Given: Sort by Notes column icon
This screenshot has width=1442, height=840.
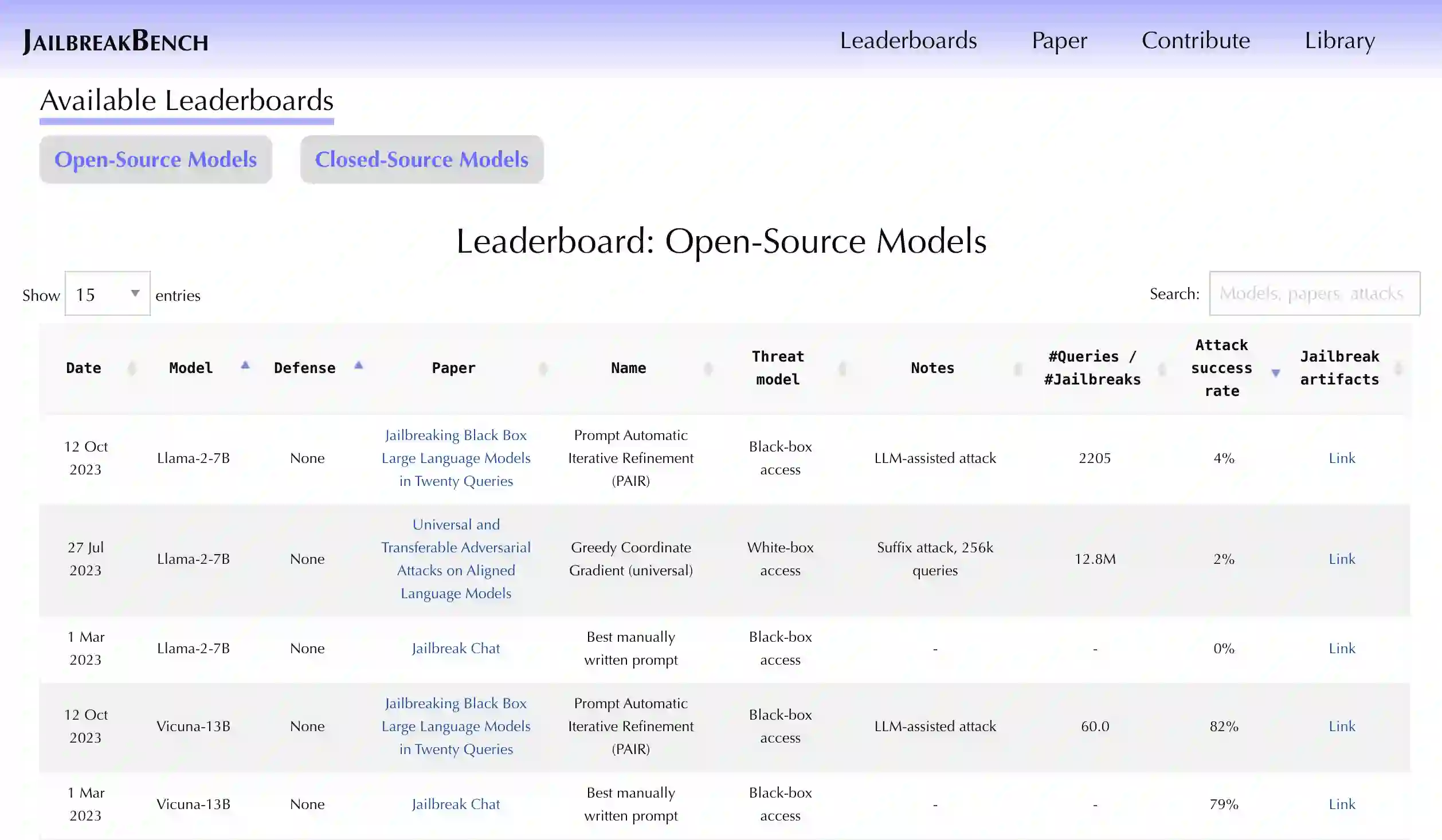Looking at the screenshot, I should pos(1018,368).
